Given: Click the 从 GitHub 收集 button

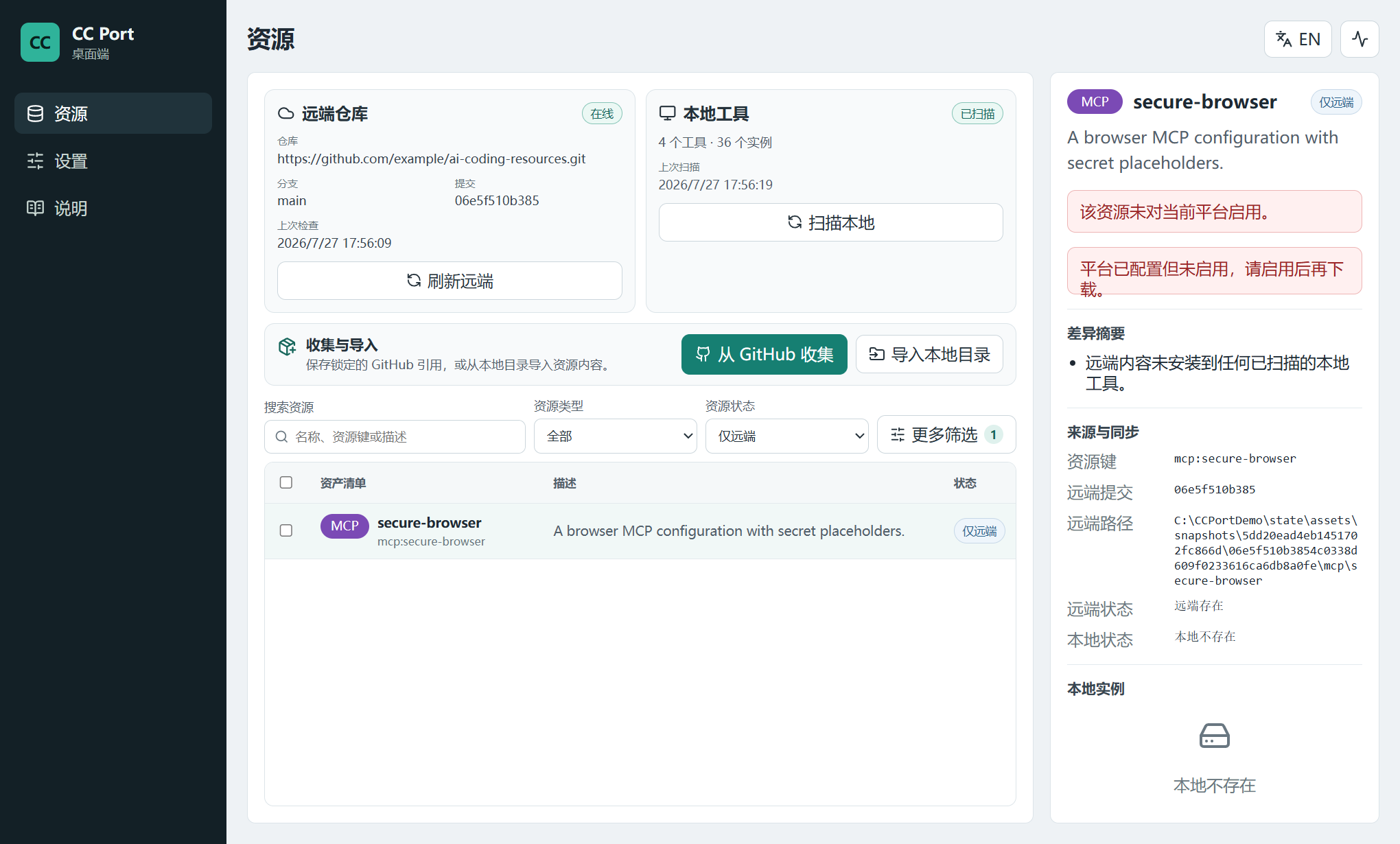Looking at the screenshot, I should pyautogui.click(x=764, y=354).
